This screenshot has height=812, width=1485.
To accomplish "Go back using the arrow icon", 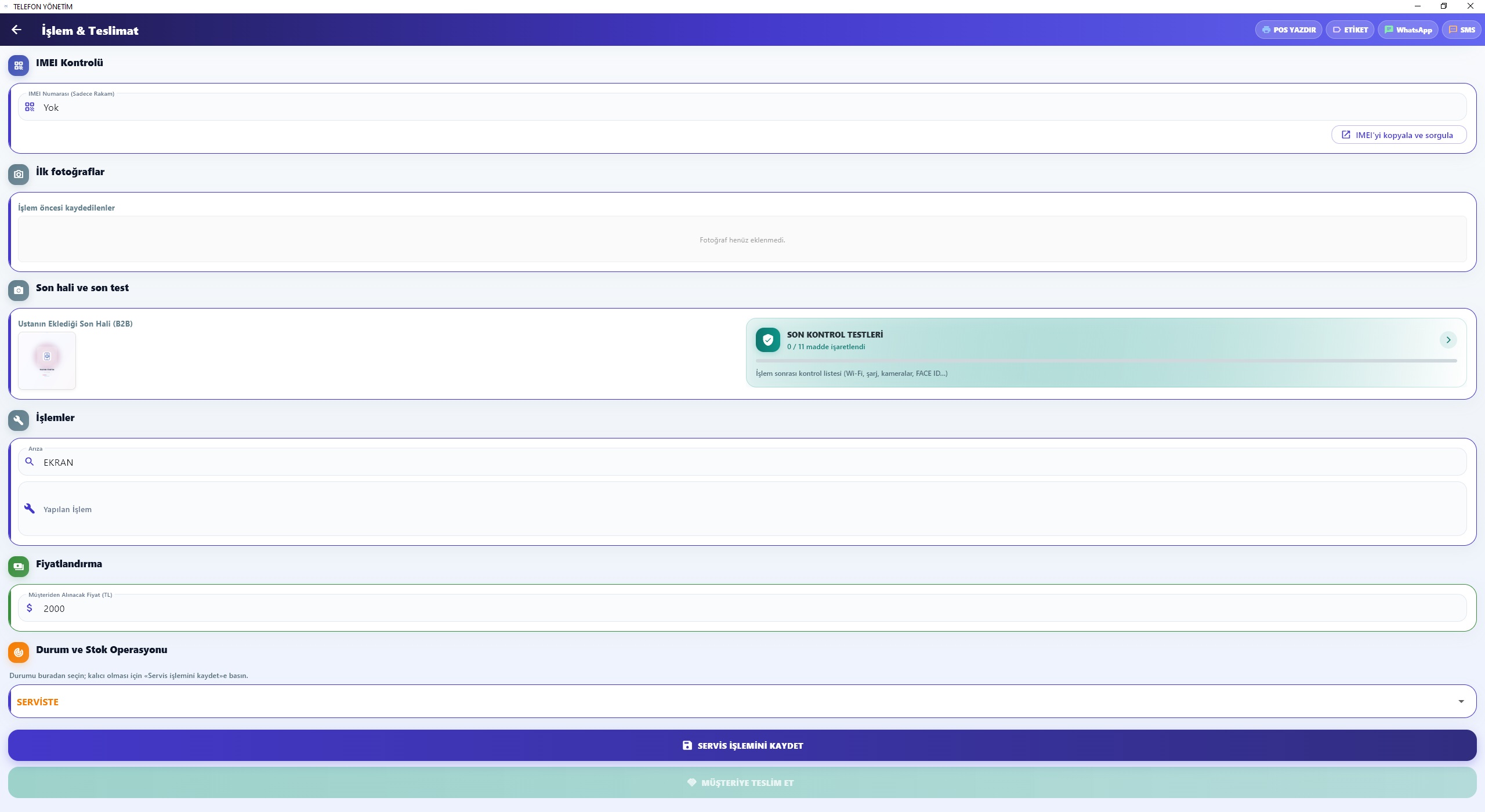I will pos(16,30).
